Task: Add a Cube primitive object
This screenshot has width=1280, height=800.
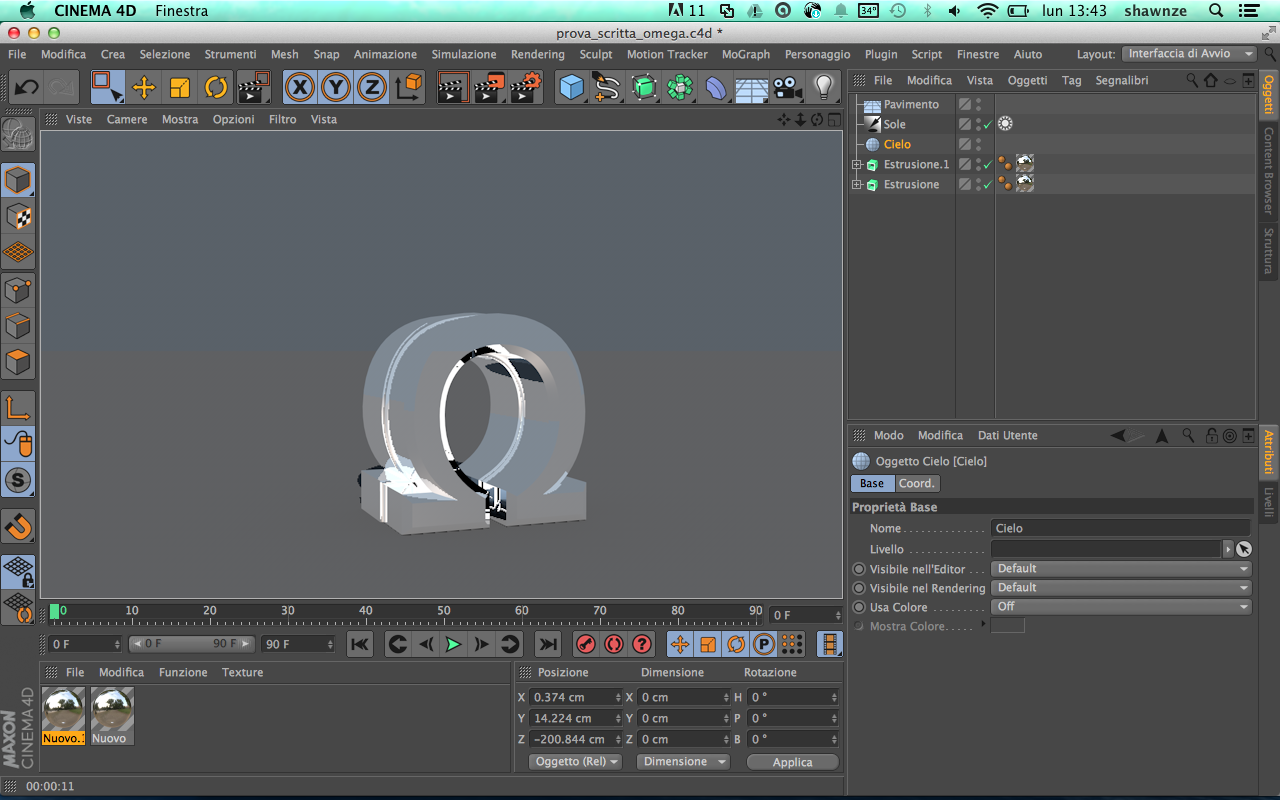Action: 571,88
